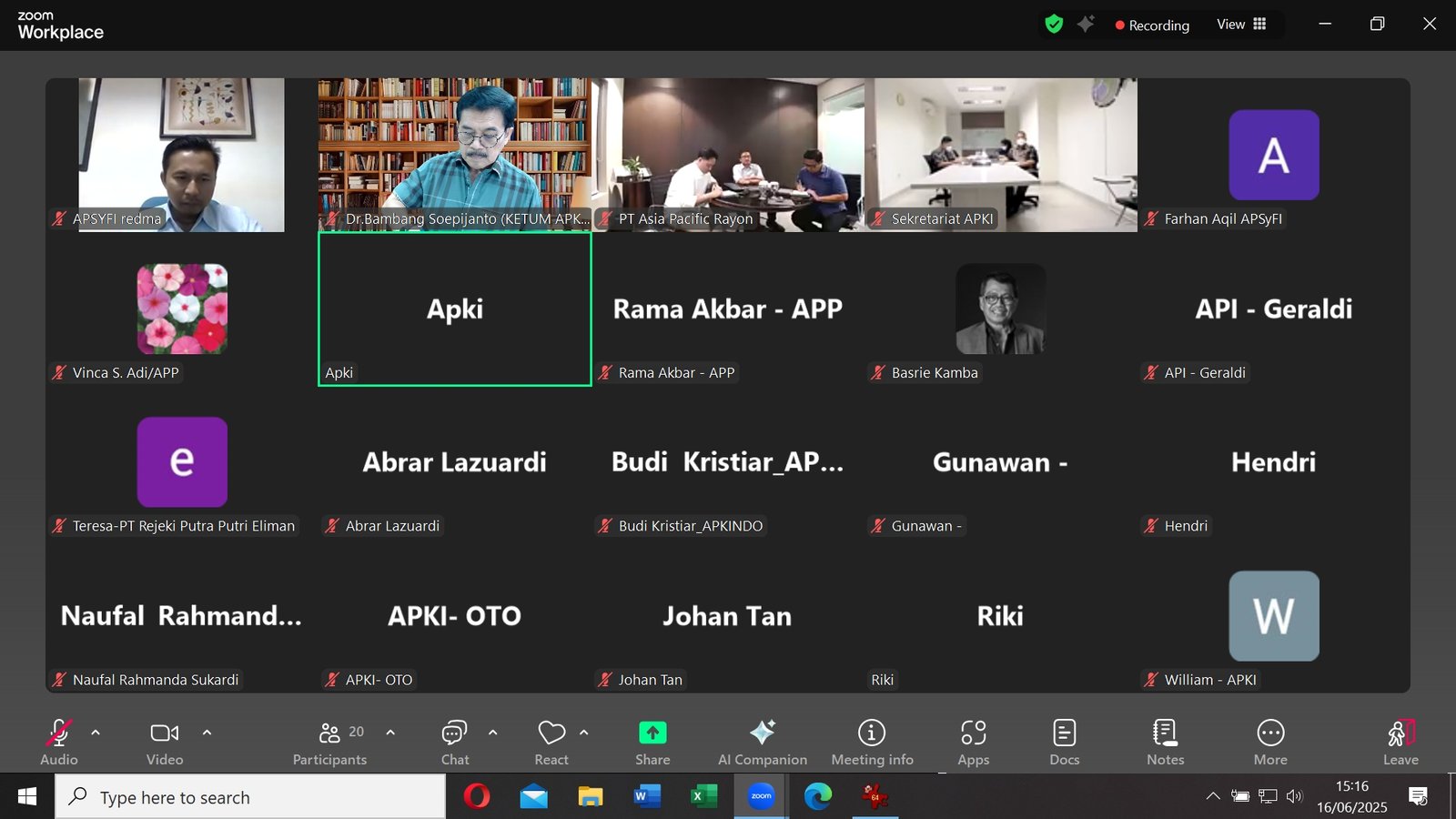Unmute microphone with the Audio button
The height and width of the screenshot is (819, 1456).
(x=59, y=742)
